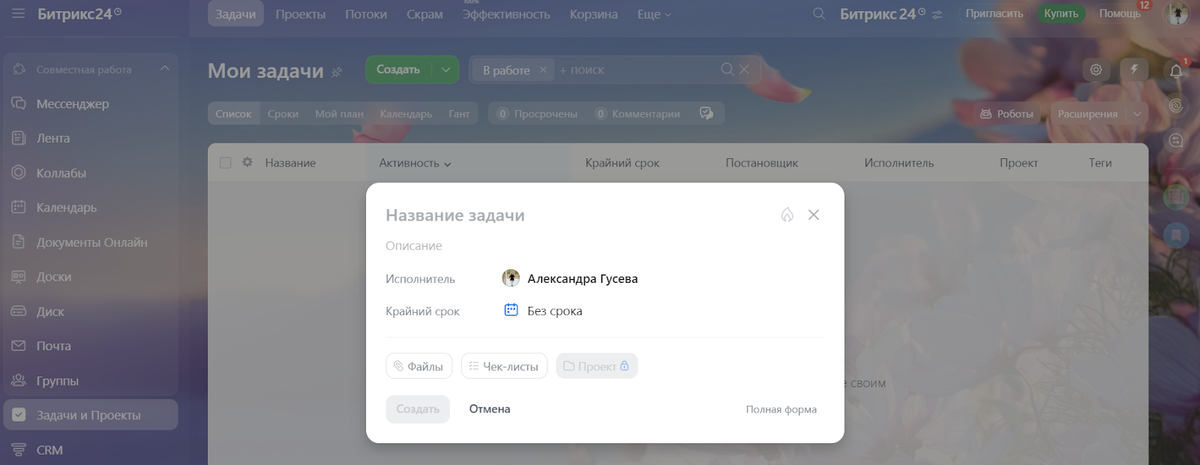Open the search magnifier in top bar
The width and height of the screenshot is (1200, 465).
(x=819, y=14)
